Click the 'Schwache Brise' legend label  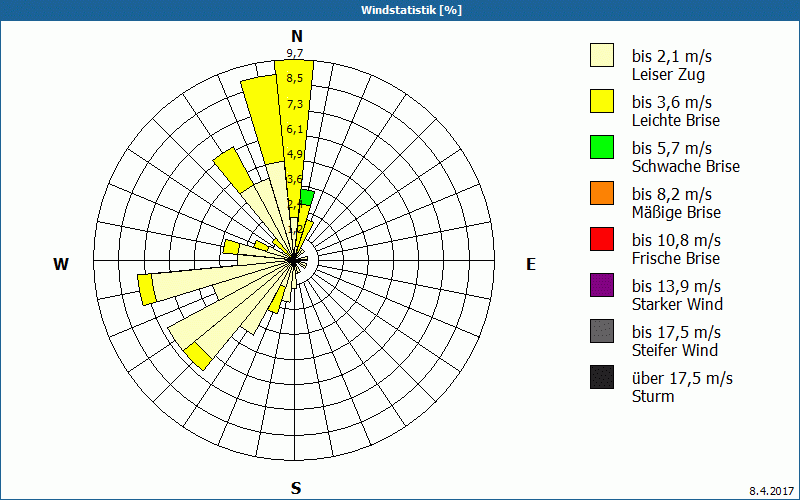(x=686, y=166)
